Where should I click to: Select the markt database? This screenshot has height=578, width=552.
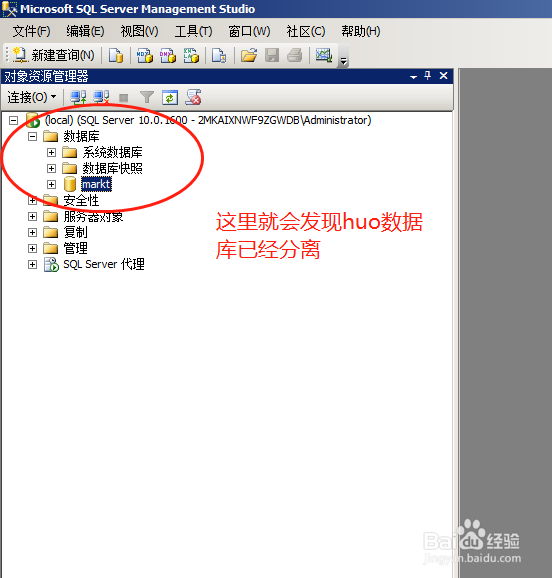pyautogui.click(x=96, y=184)
